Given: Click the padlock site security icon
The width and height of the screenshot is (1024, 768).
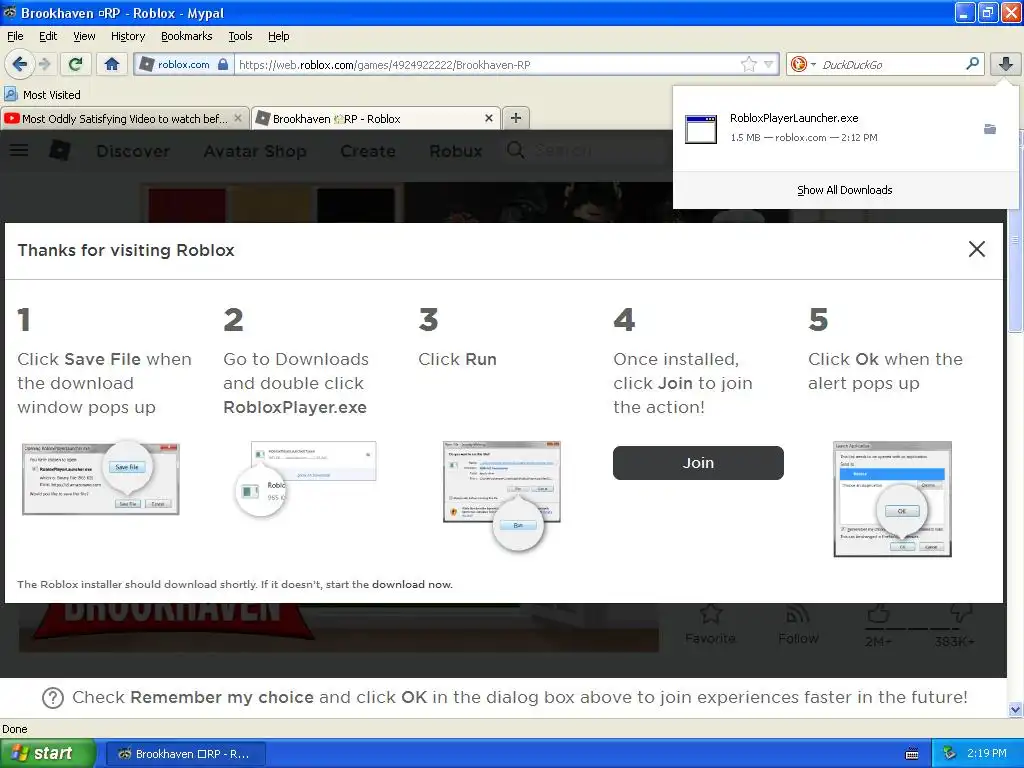Looking at the screenshot, I should click(223, 64).
